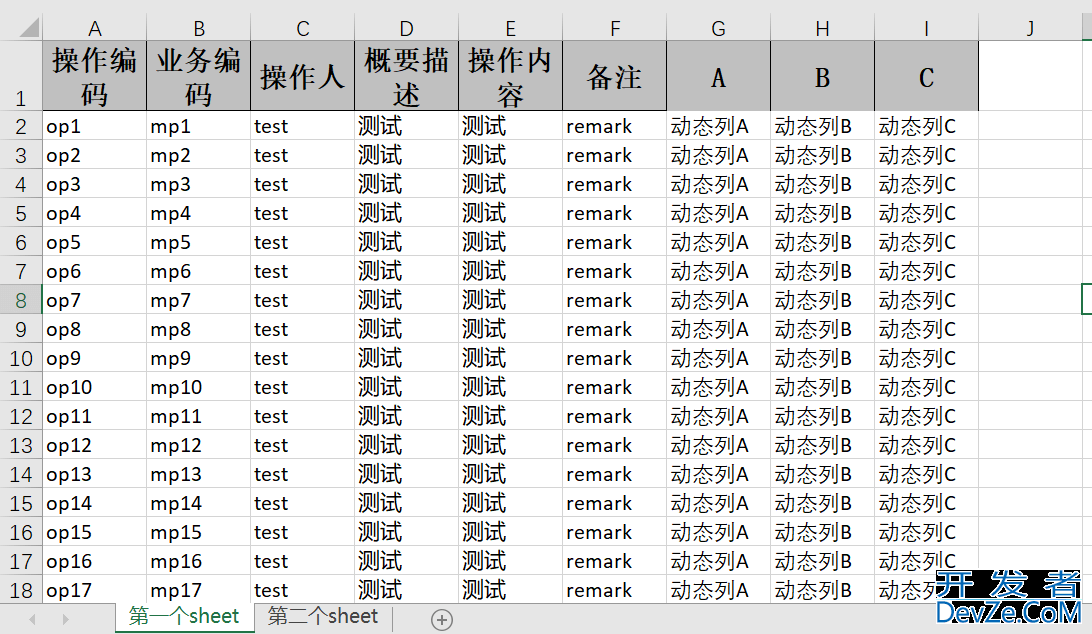Select column D header
Image resolution: width=1092 pixels, height=634 pixels.
coord(406,29)
